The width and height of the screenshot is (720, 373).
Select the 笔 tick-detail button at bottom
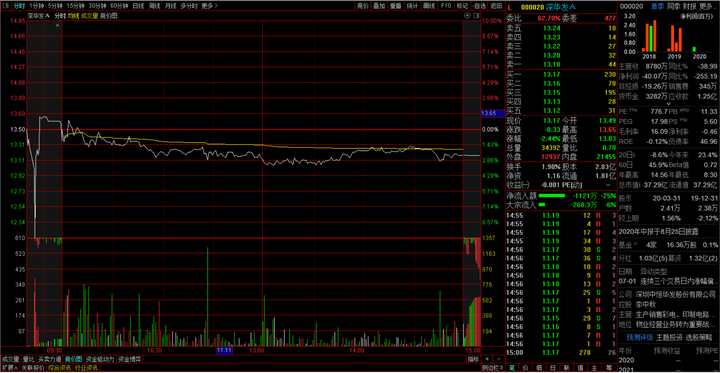pyautogui.click(x=512, y=367)
